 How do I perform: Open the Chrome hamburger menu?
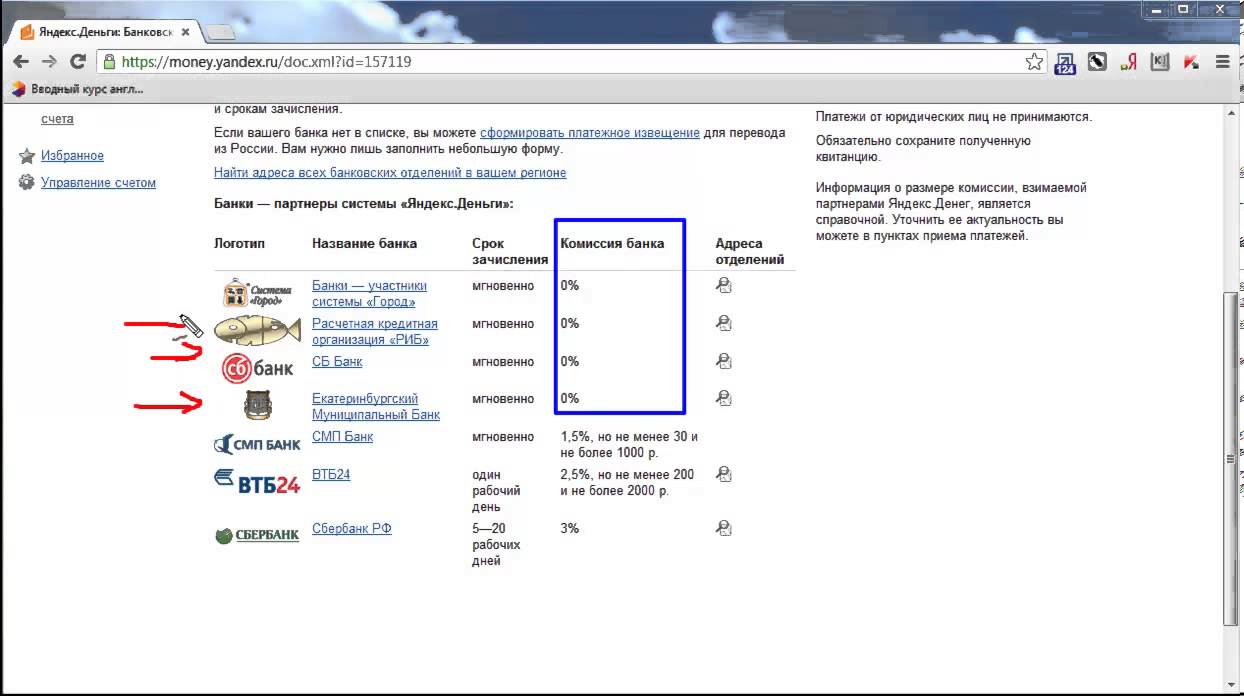(1222, 62)
